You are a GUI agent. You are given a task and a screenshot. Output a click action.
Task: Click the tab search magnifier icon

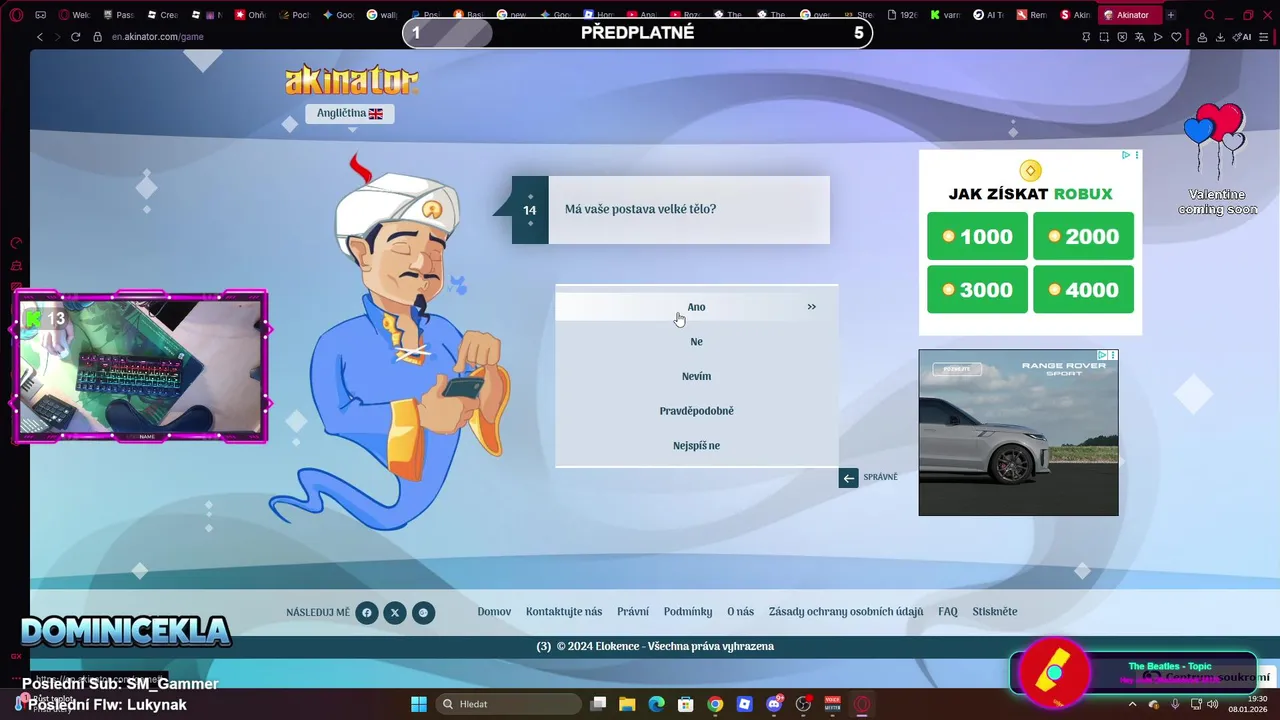[x=1210, y=15]
